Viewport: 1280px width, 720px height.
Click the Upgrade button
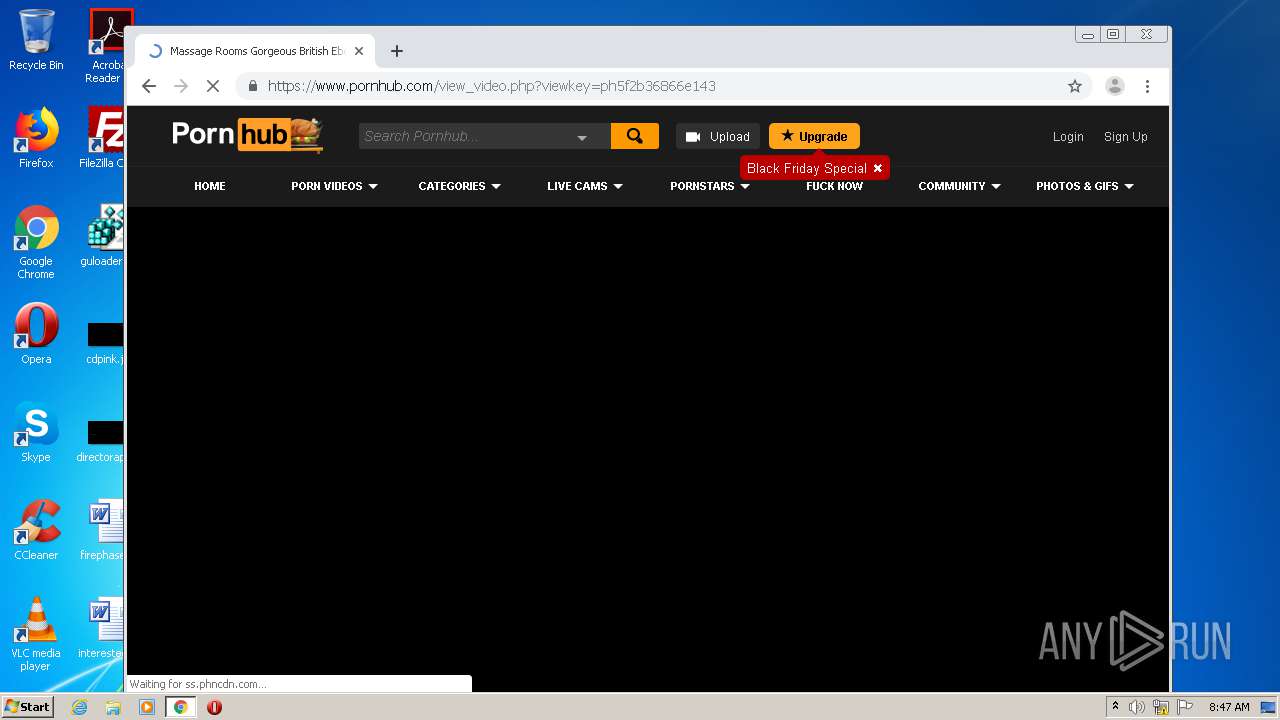[x=814, y=136]
